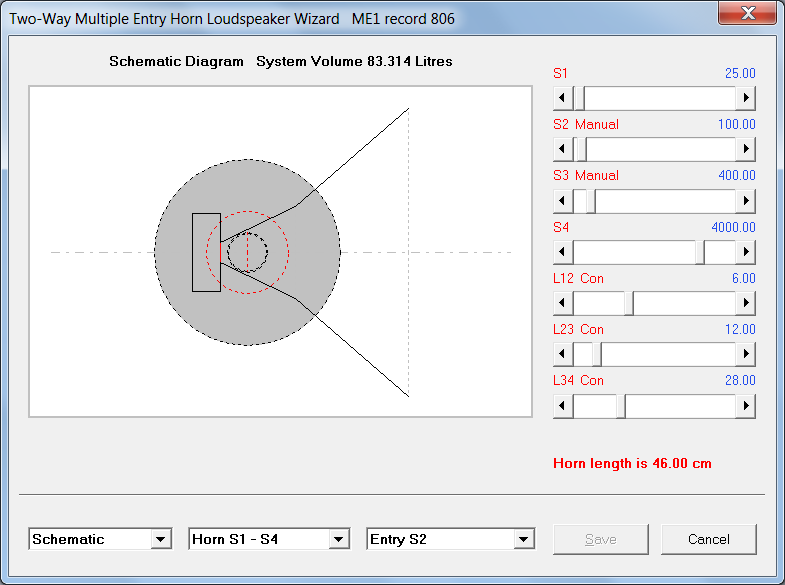The height and width of the screenshot is (585, 785).
Task: Click the S2 Manual slider left arrow
Action: pos(563,149)
